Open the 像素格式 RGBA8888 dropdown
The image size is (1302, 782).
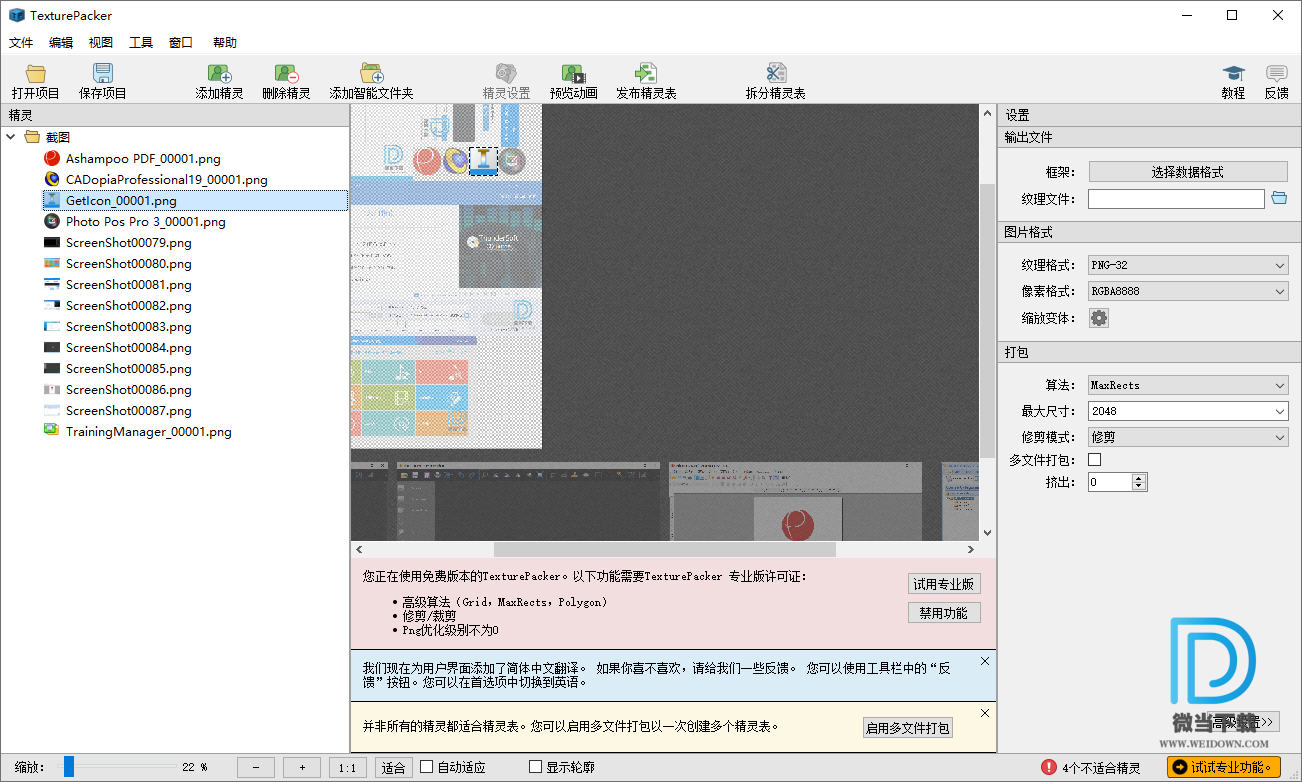click(x=1188, y=291)
